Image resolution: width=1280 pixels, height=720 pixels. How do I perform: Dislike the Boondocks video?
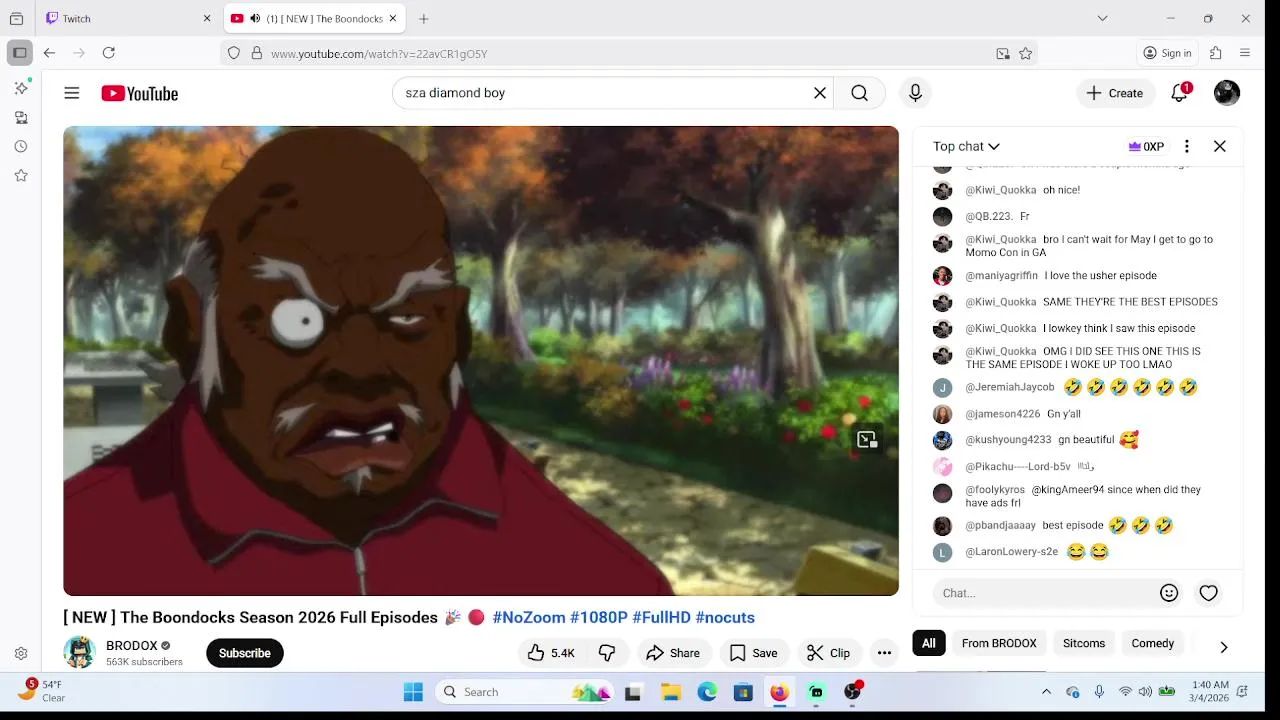click(x=607, y=653)
